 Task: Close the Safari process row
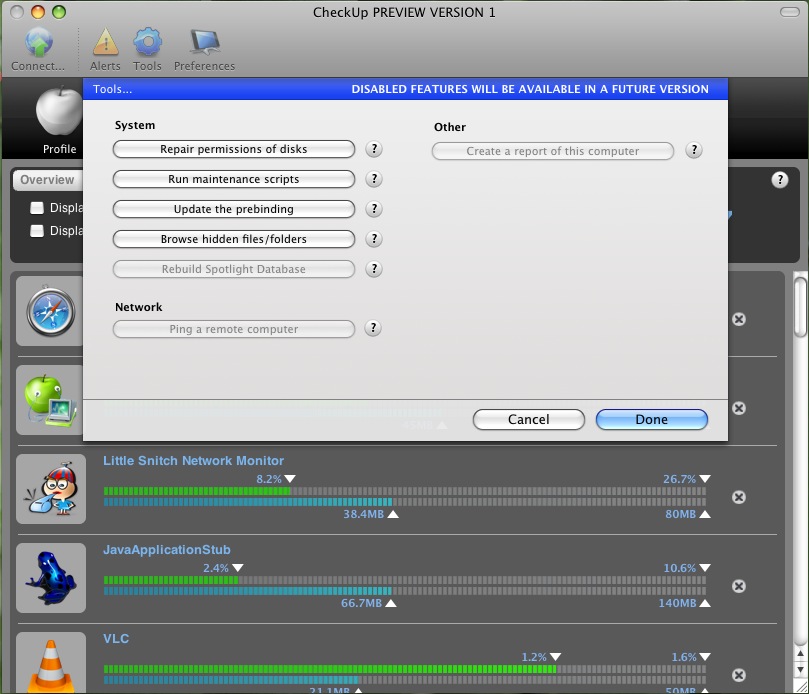[739, 319]
